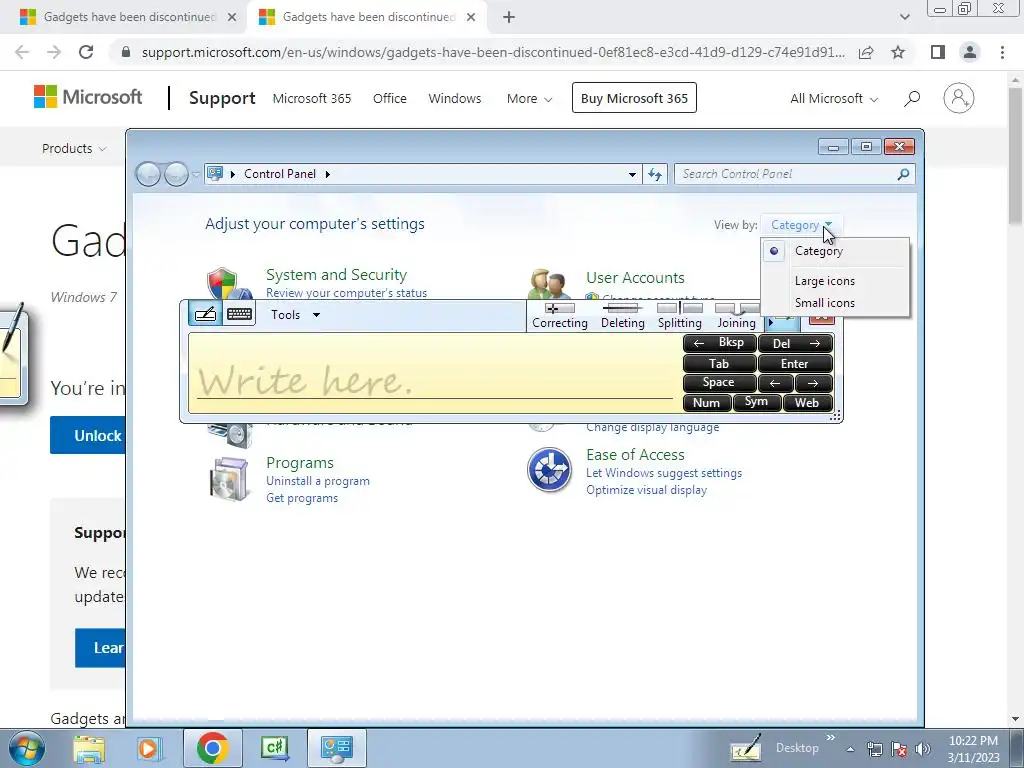The width and height of the screenshot is (1024, 768).
Task: Tap the Space key on Input Panel
Action: click(x=720, y=383)
